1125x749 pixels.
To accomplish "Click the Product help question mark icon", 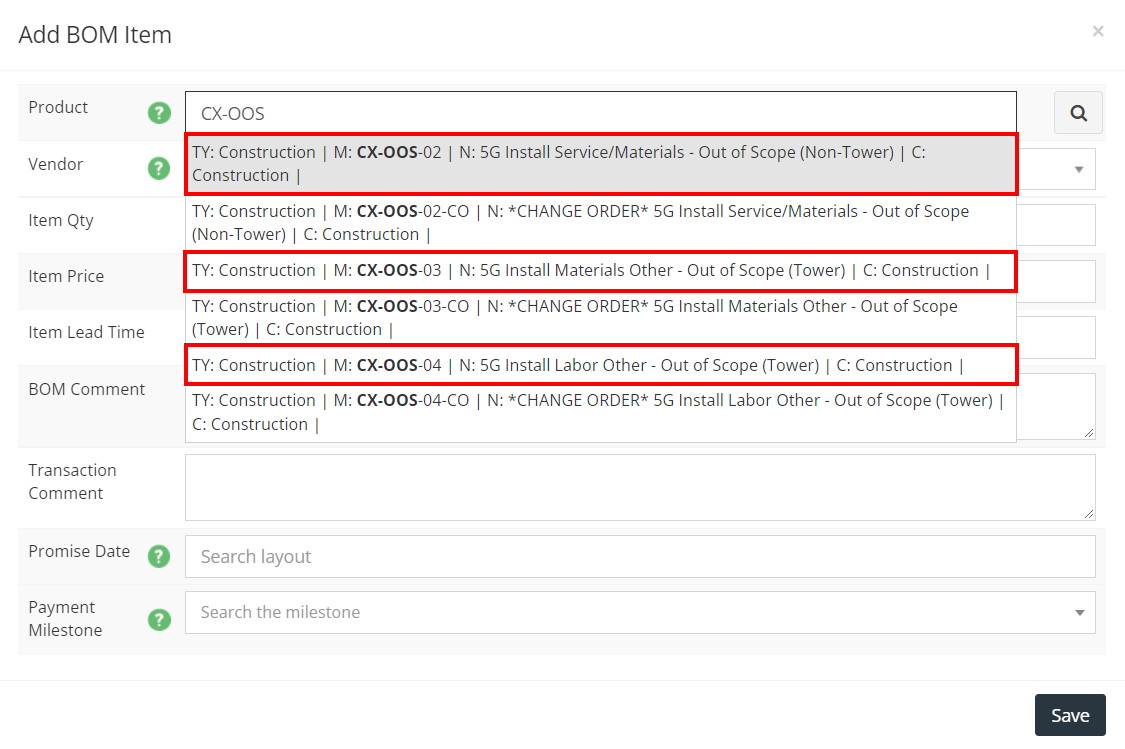I will tap(159, 113).
